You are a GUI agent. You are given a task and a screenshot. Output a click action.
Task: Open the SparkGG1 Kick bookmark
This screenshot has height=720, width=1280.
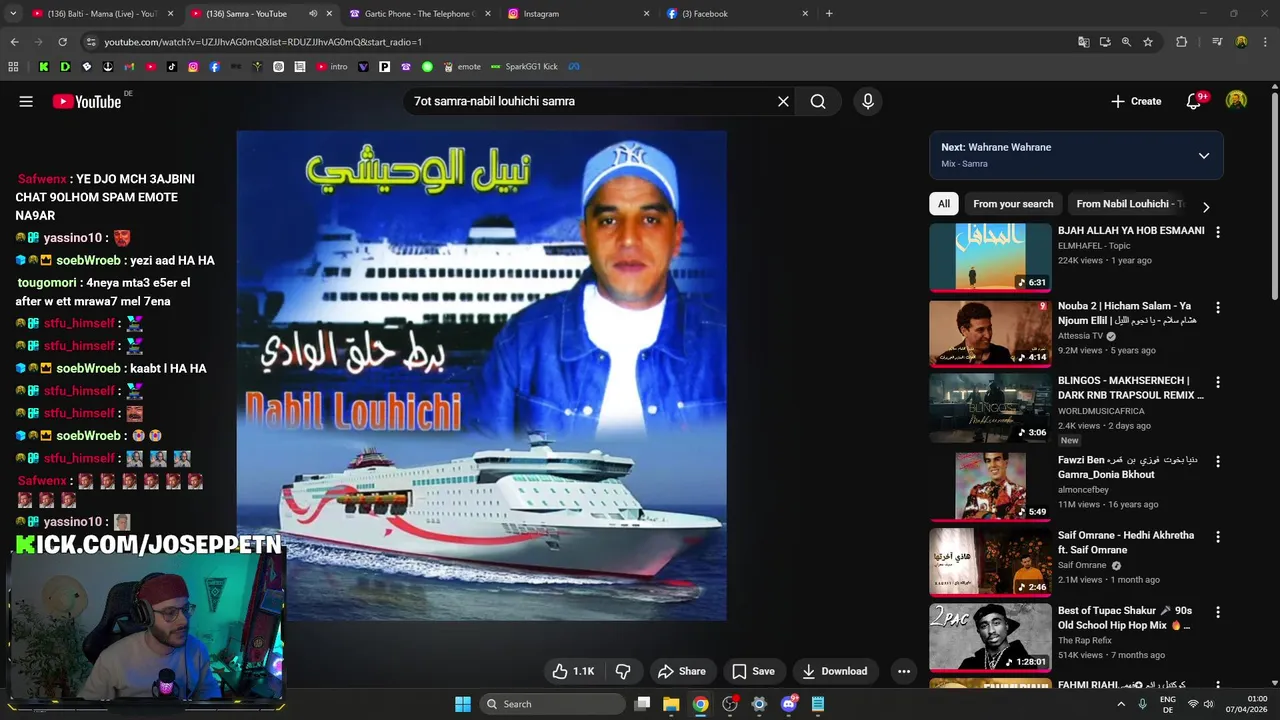tap(524, 67)
